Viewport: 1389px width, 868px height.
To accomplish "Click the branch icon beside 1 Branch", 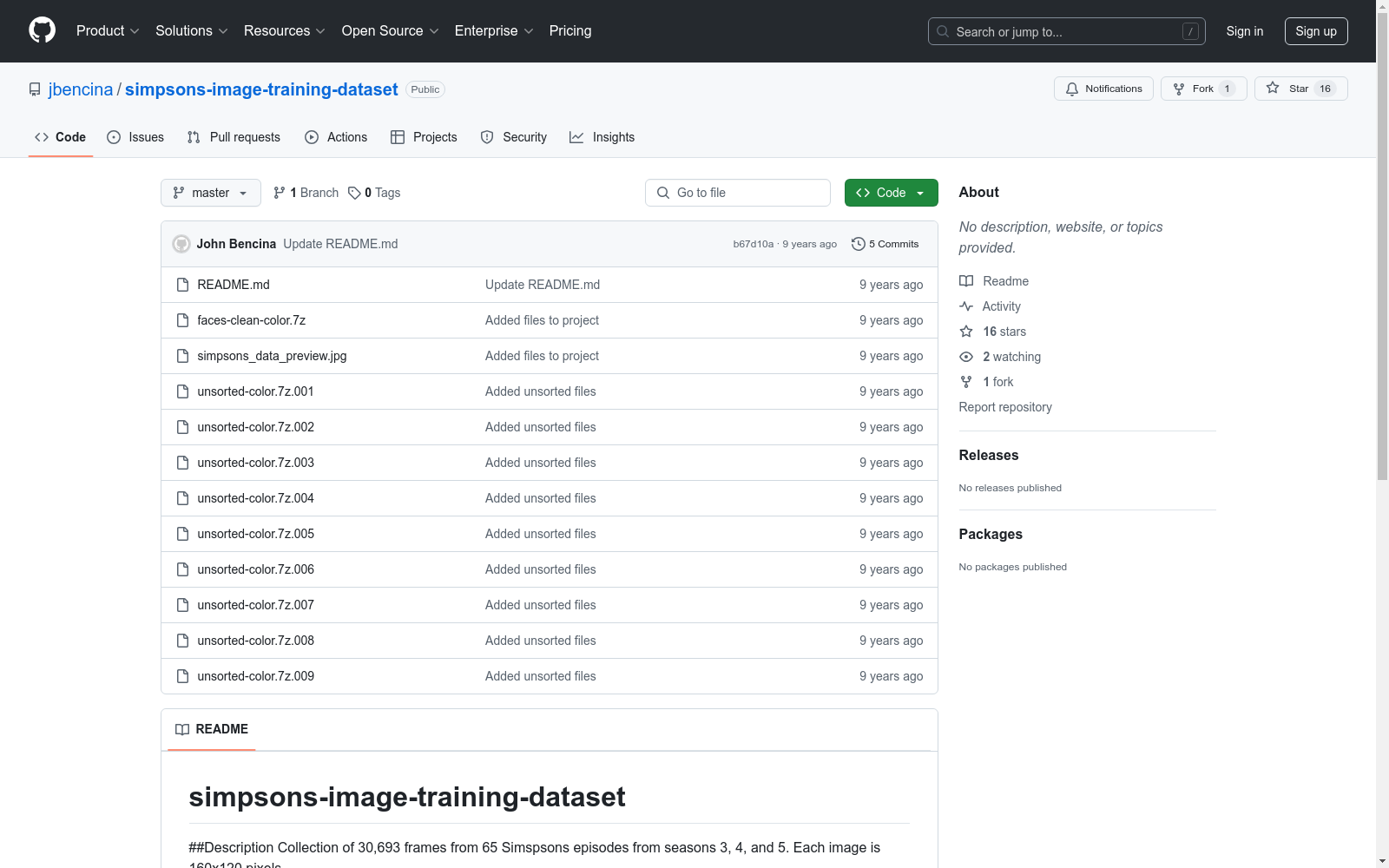I will tap(280, 193).
